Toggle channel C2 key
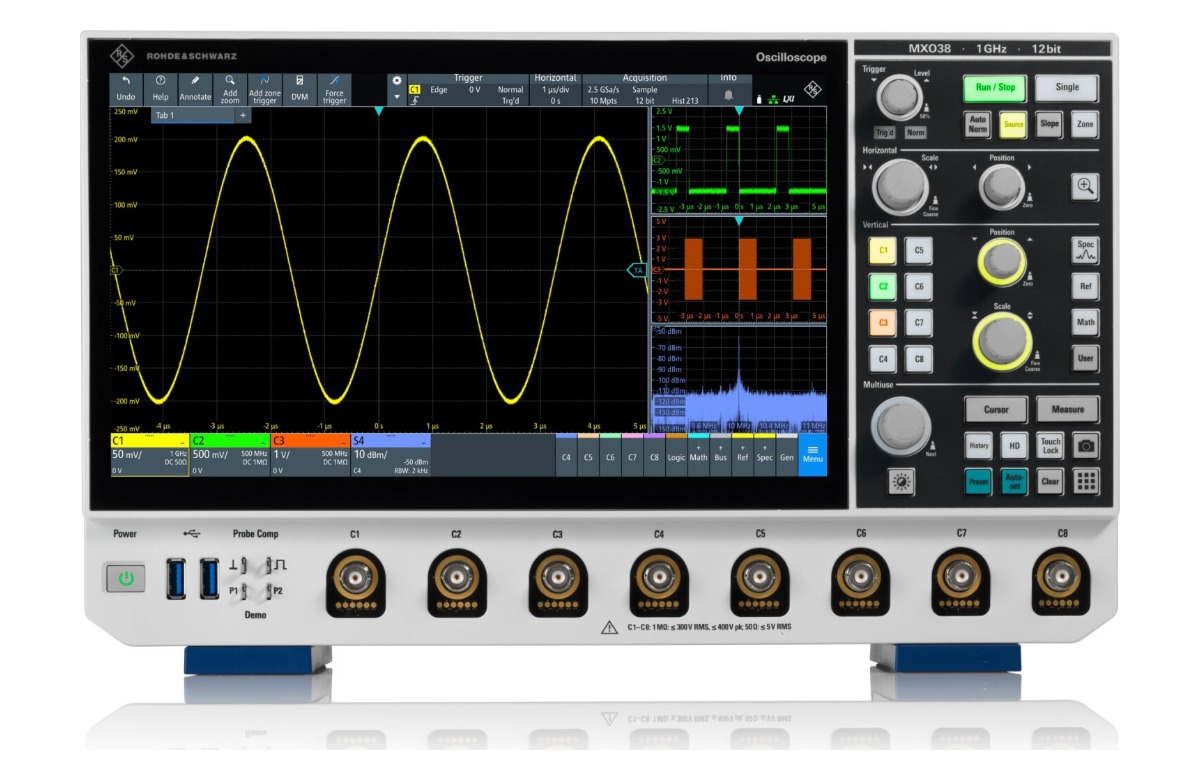Screen dimensions: 1200x780 point(882,286)
